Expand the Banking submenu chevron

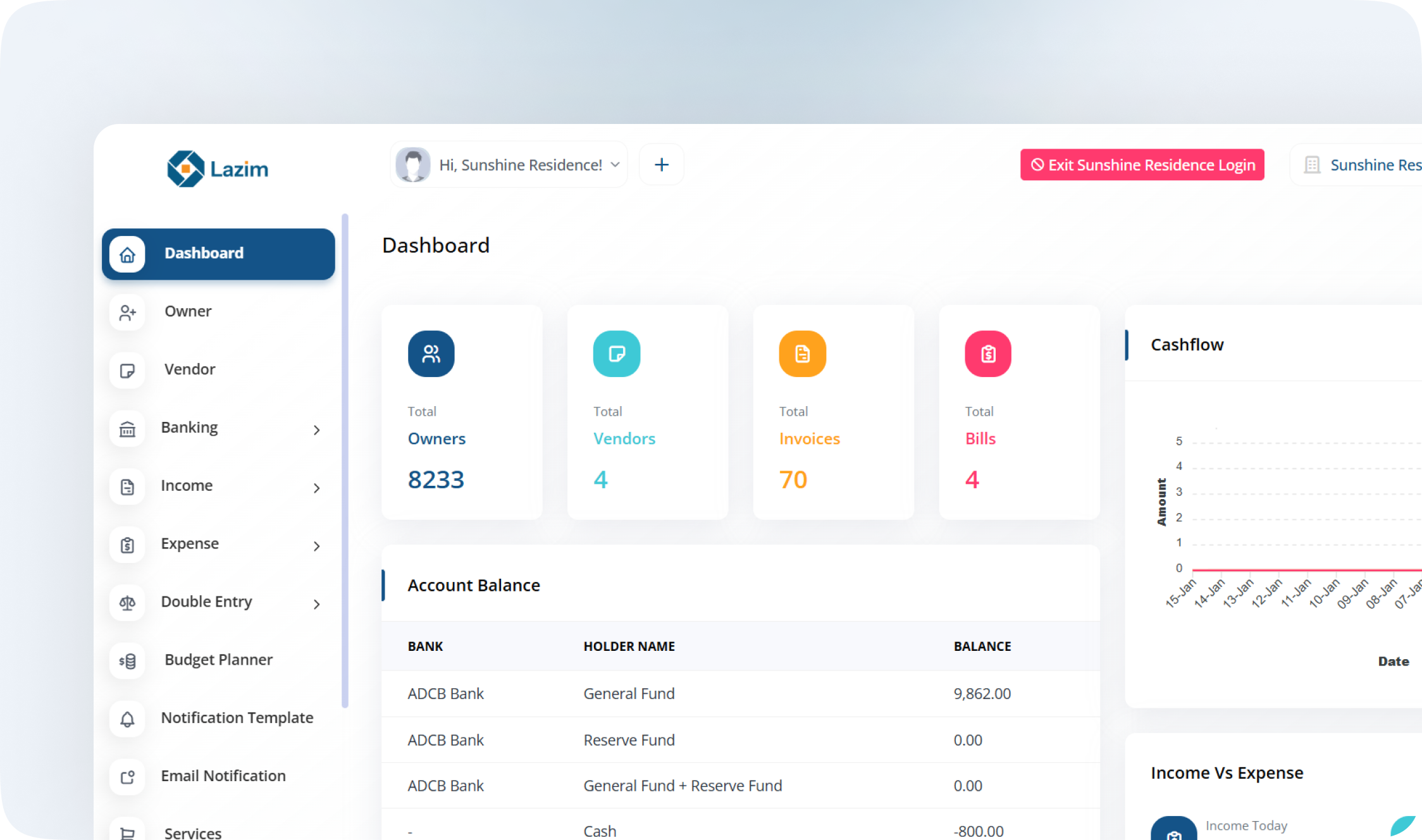click(x=317, y=430)
